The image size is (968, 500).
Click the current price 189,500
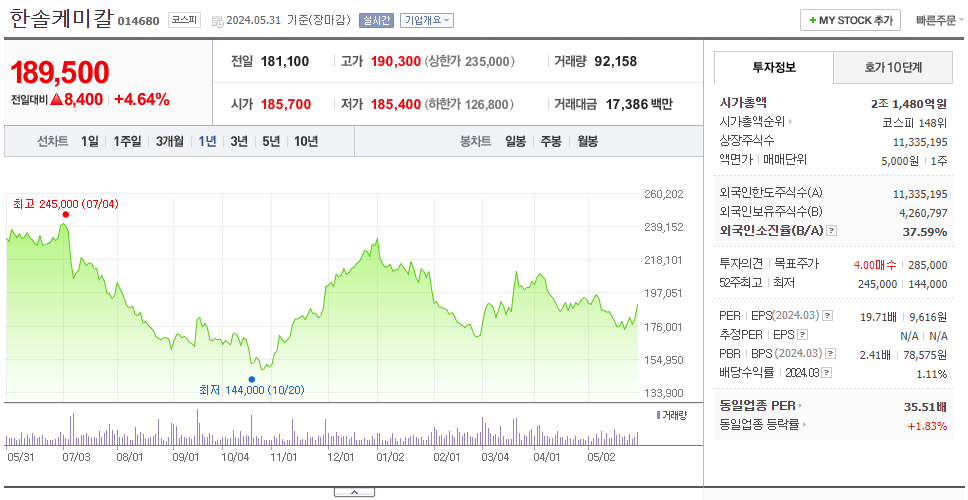pyautogui.click(x=60, y=73)
